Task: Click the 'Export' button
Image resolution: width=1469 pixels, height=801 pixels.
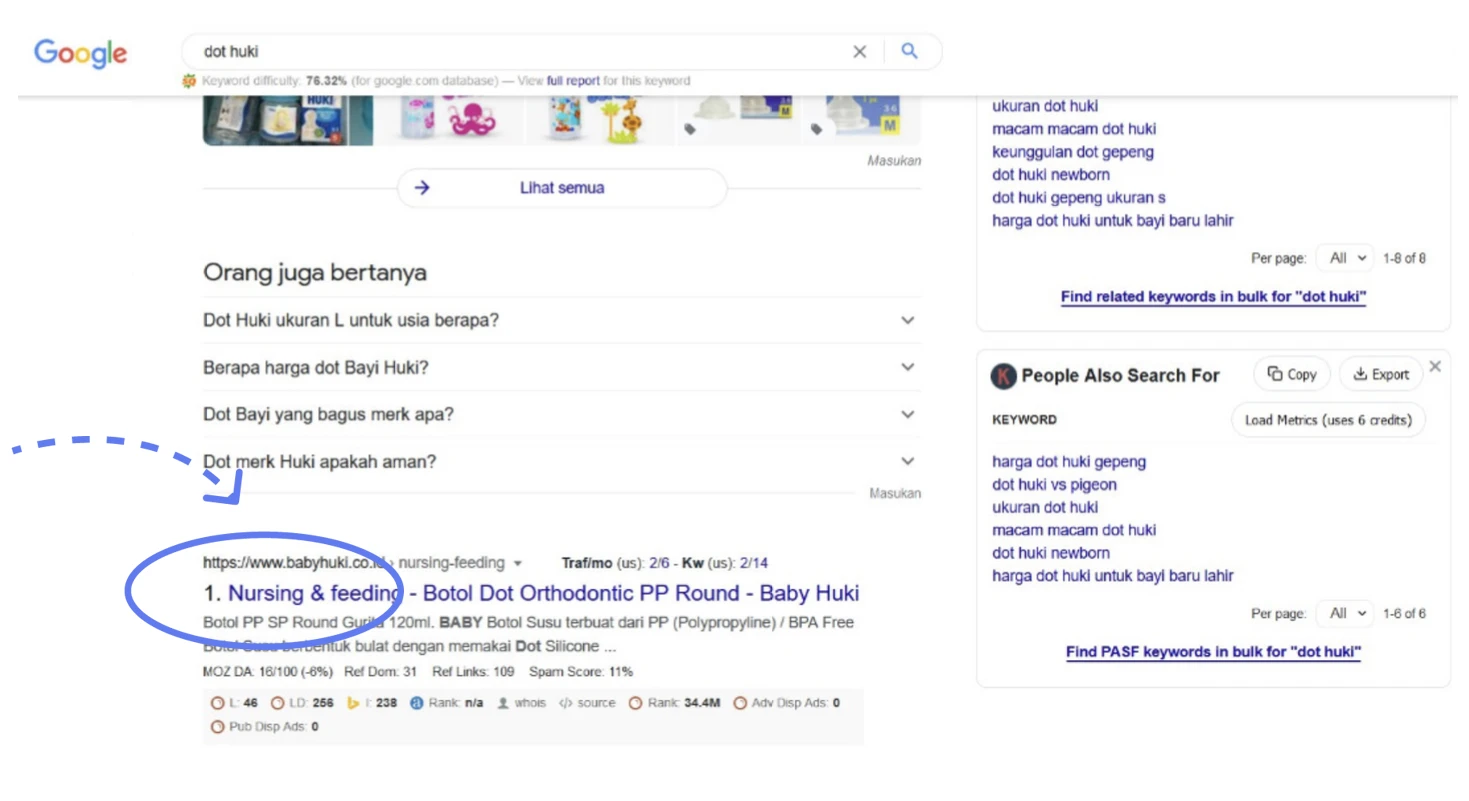Action: click(1381, 374)
